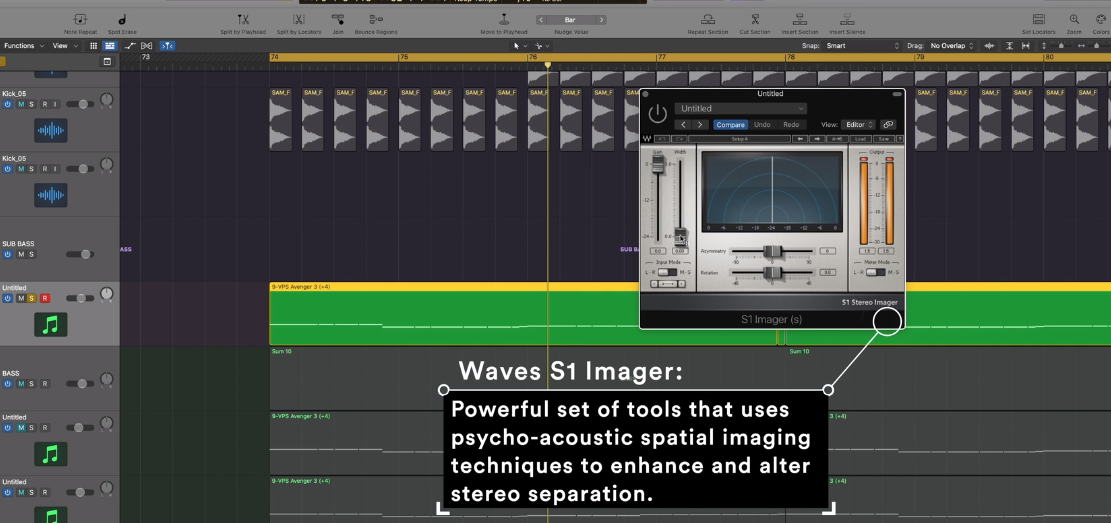Click the Rotation slider handle
This screenshot has width=1111, height=523.
(772, 272)
